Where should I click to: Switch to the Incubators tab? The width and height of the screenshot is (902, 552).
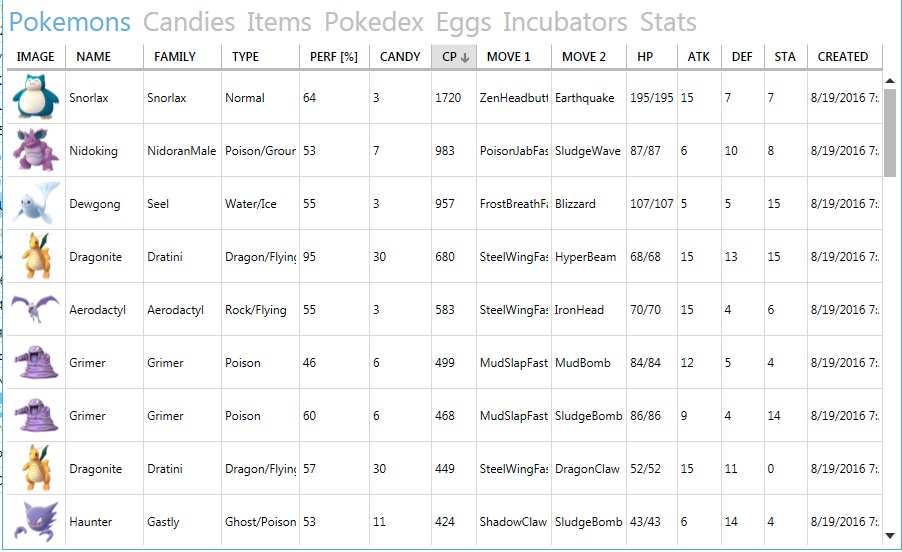click(x=565, y=22)
